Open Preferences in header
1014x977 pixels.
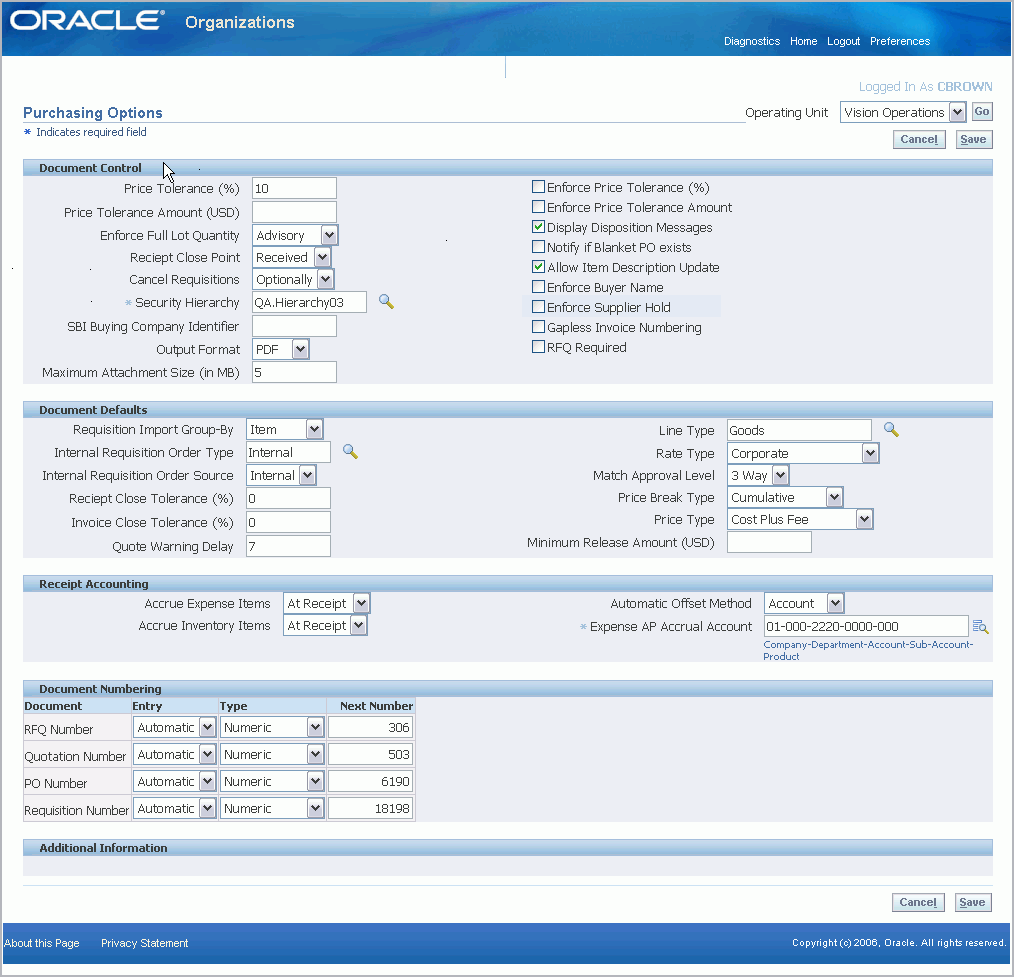pyautogui.click(x=900, y=41)
